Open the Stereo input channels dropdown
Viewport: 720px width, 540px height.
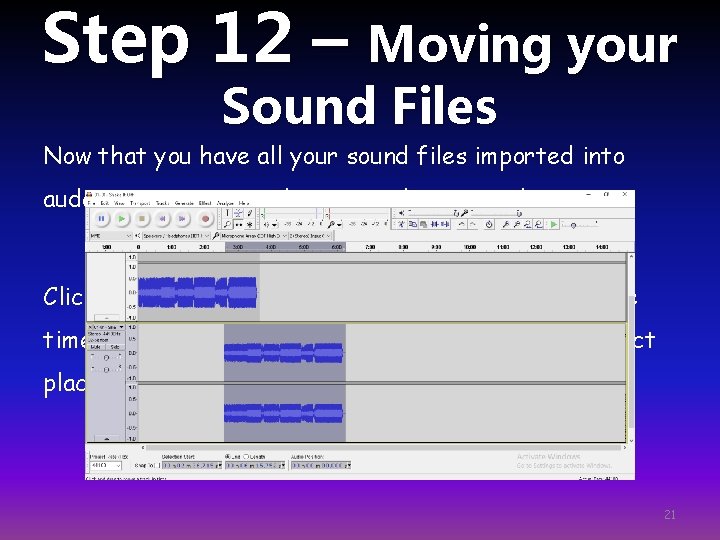tap(310, 236)
